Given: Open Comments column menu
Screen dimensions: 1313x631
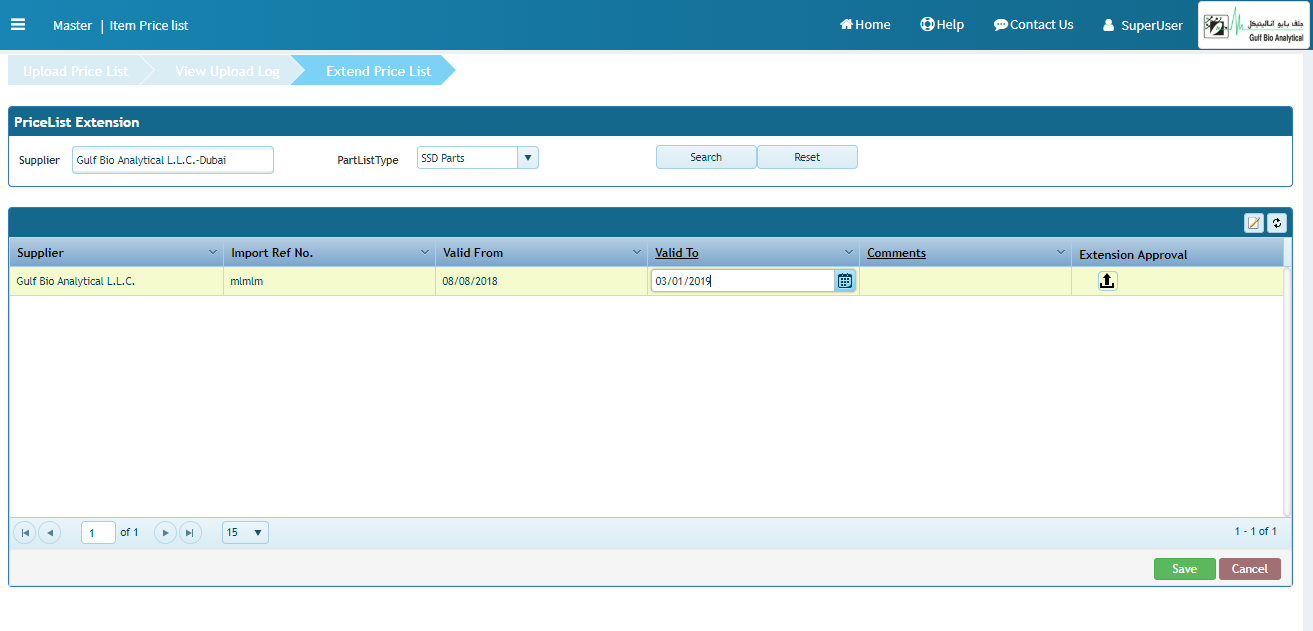Looking at the screenshot, I should point(1061,252).
